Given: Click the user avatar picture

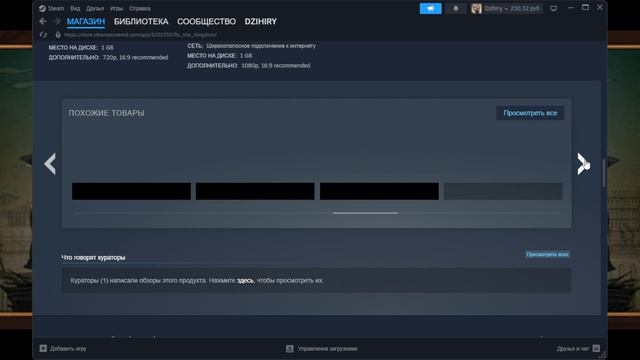Looking at the screenshot, I should pyautogui.click(x=476, y=8).
